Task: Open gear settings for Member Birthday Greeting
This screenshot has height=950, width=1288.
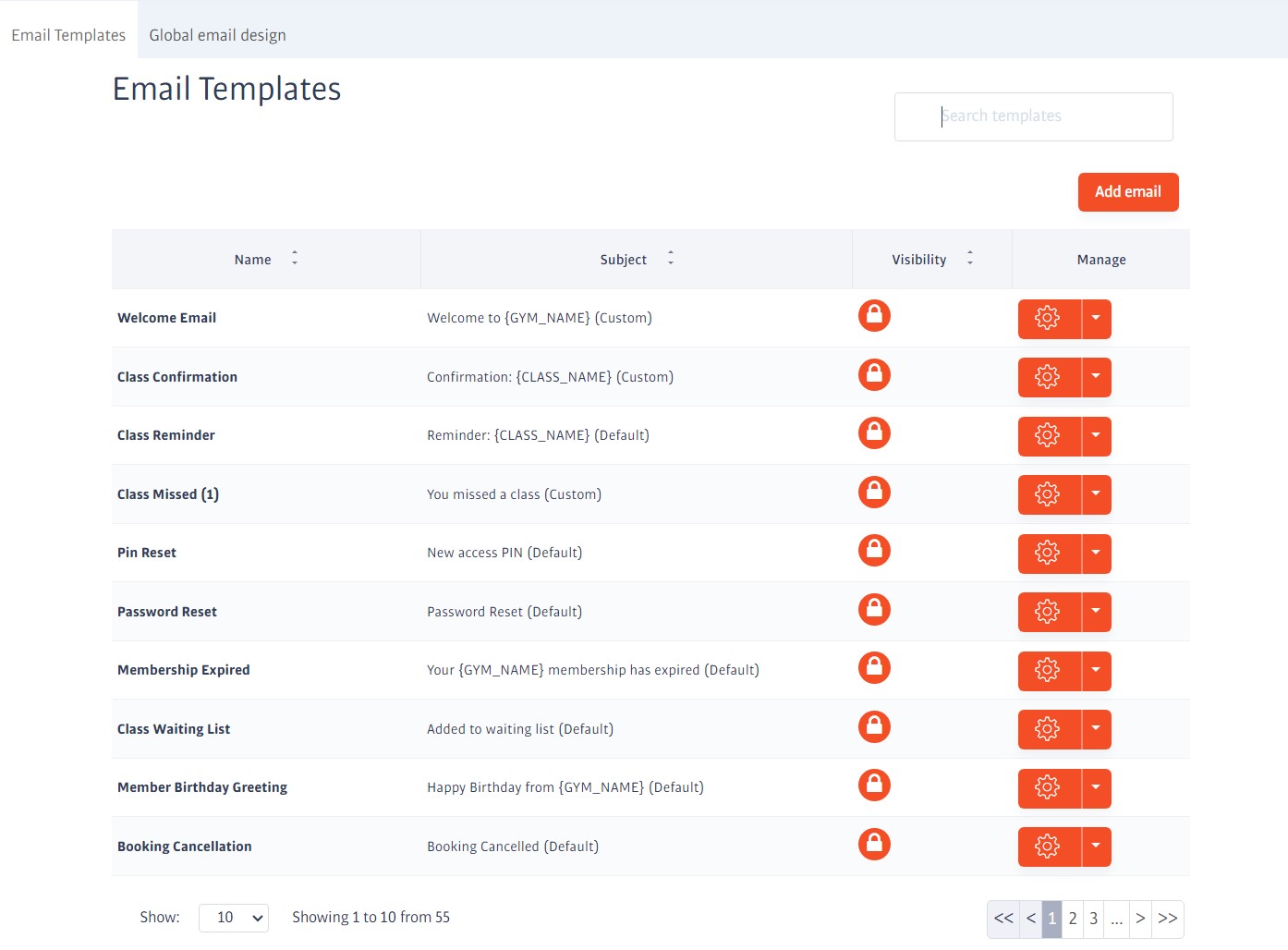Action: [1049, 788]
